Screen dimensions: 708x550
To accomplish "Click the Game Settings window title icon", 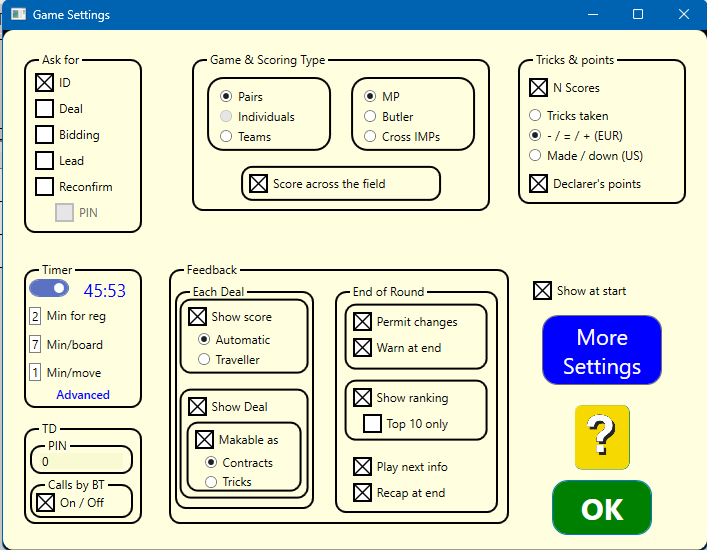I will point(18,15).
